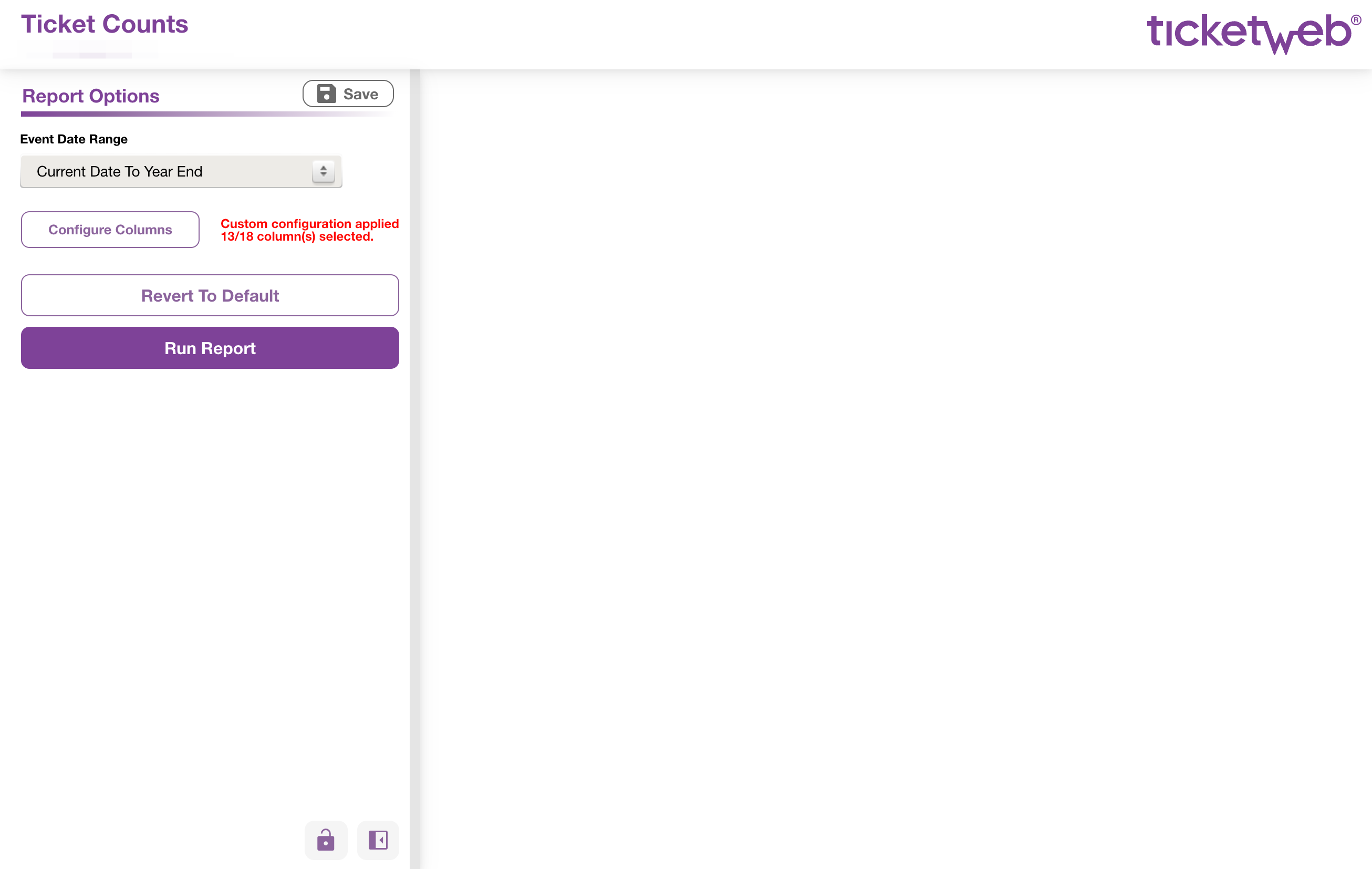Click the Custom configuration applied notice

[x=309, y=230]
